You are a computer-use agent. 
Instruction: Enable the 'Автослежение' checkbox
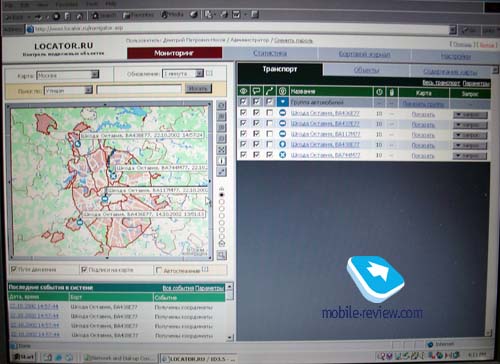pos(159,270)
